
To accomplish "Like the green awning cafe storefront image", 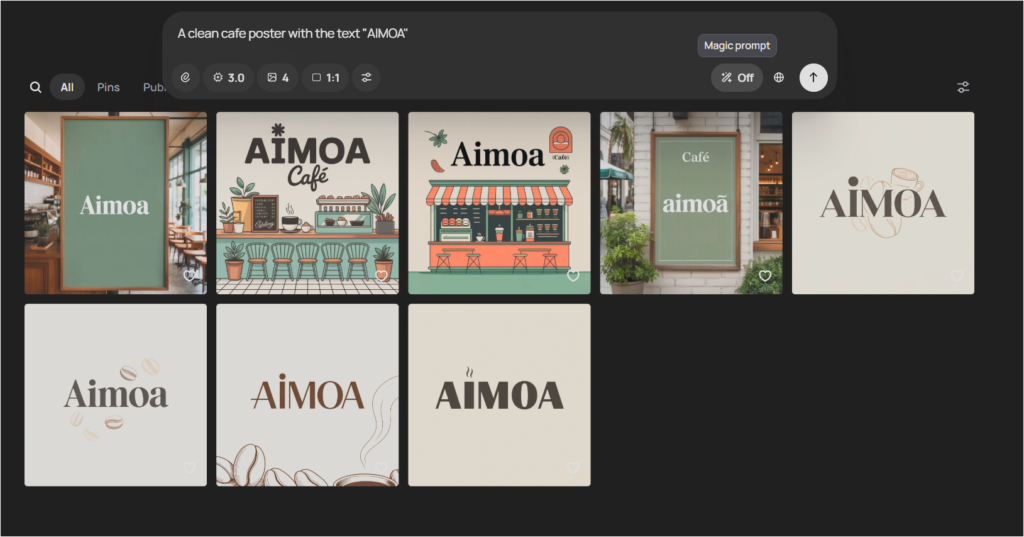I will coord(573,276).
